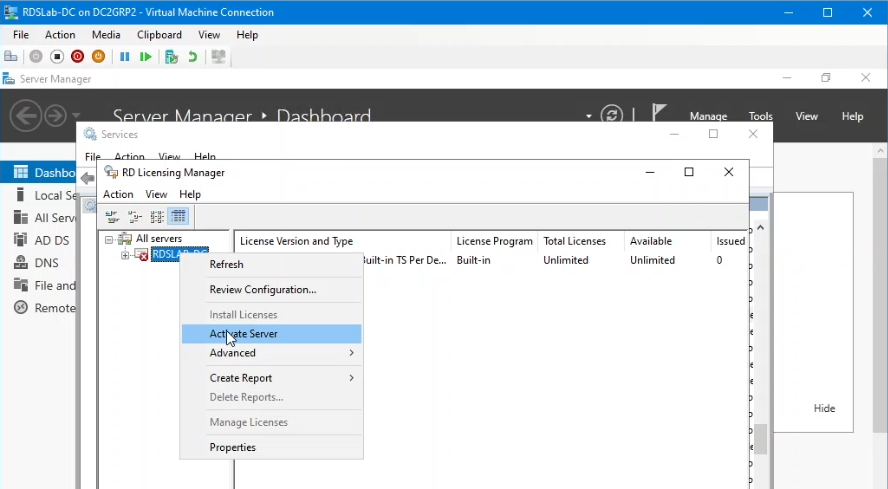Pause the virtual machine
888x489 pixels.
pyautogui.click(x=125, y=57)
